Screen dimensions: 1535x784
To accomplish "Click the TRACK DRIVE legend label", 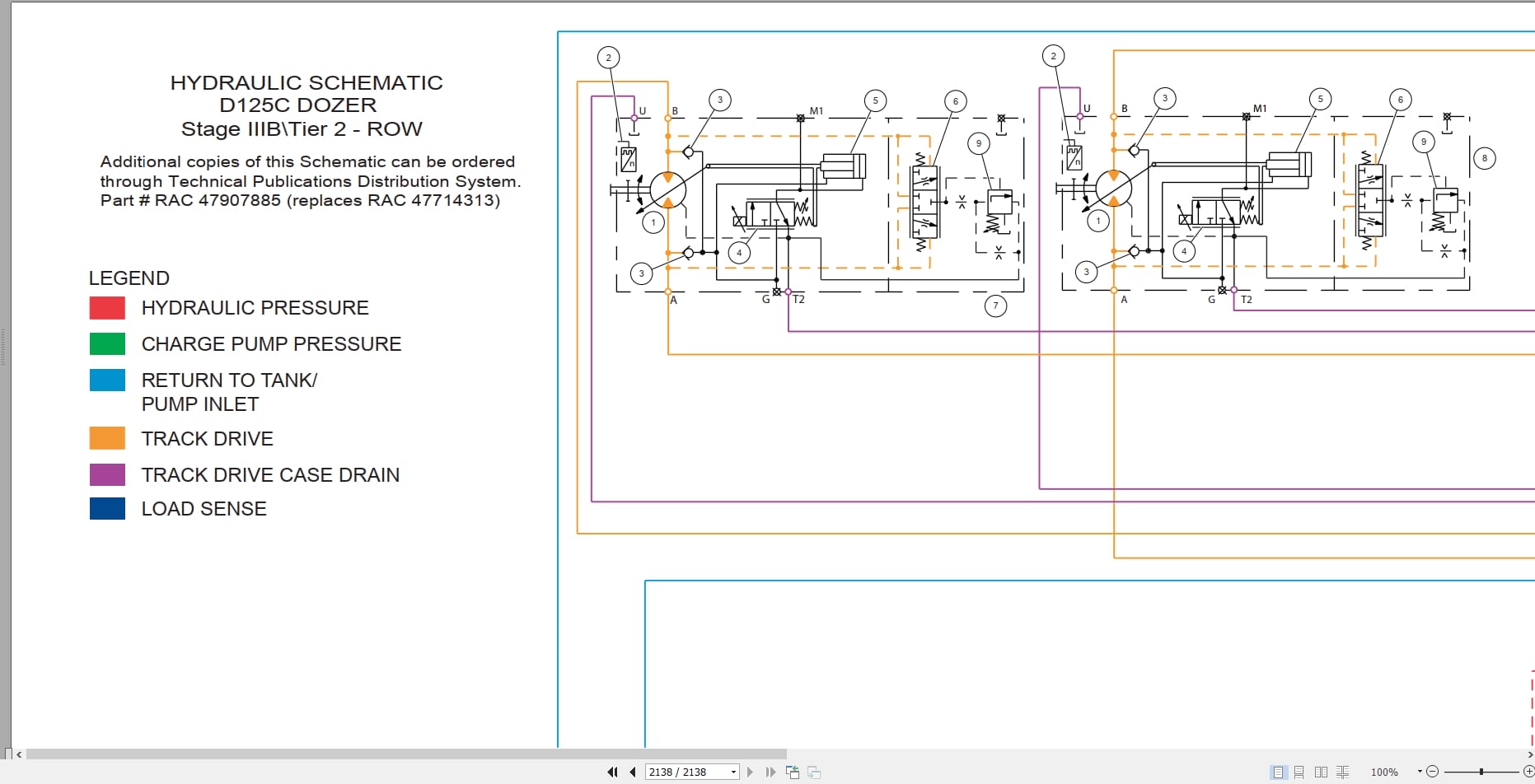I will (x=207, y=439).
